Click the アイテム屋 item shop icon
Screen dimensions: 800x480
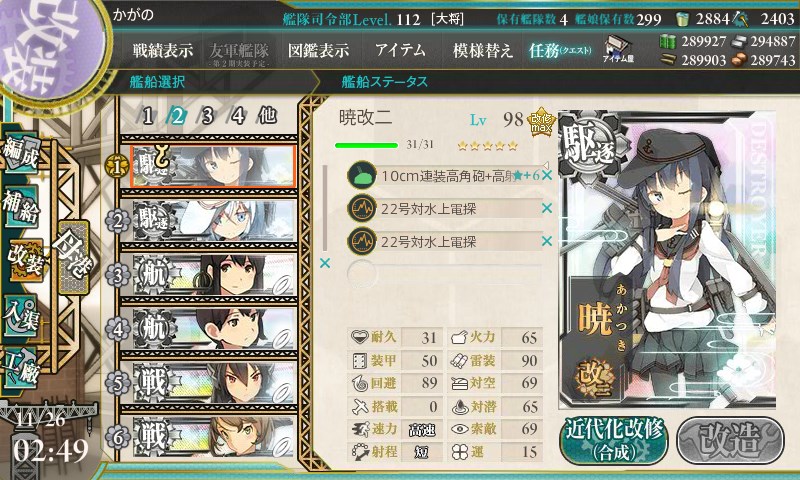[x=618, y=50]
